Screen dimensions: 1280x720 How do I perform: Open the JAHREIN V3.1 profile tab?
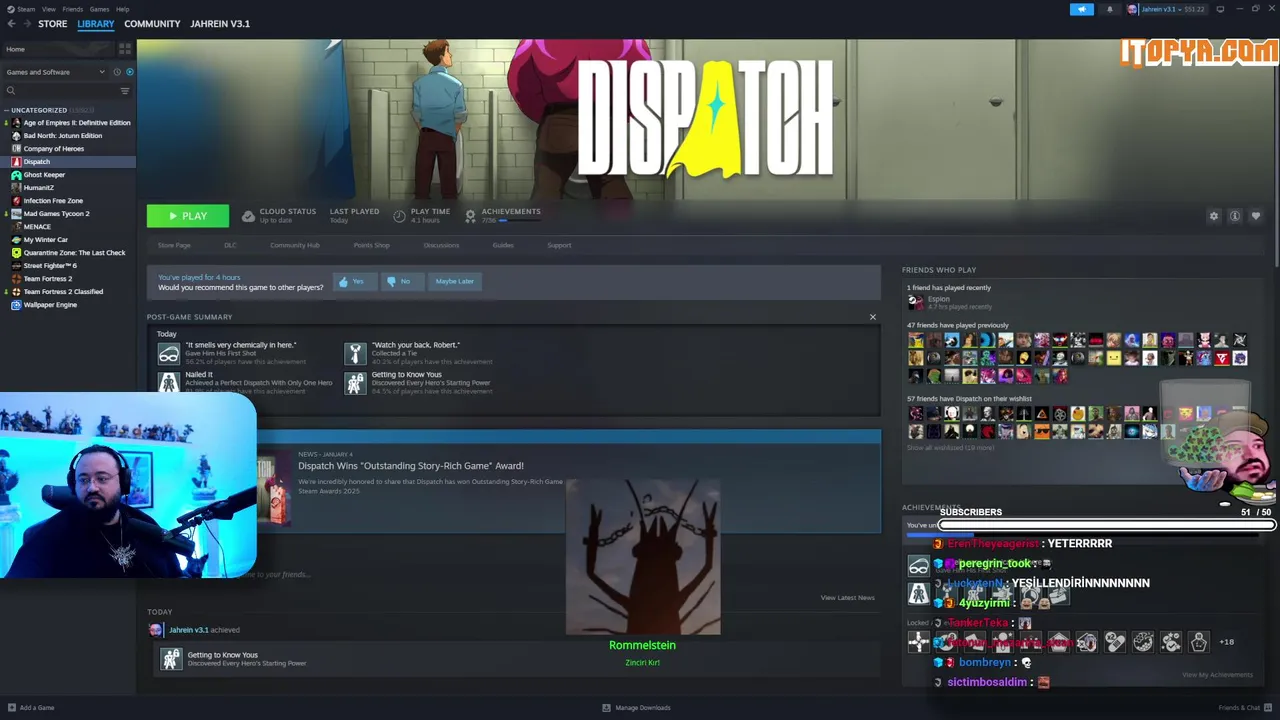[220, 24]
